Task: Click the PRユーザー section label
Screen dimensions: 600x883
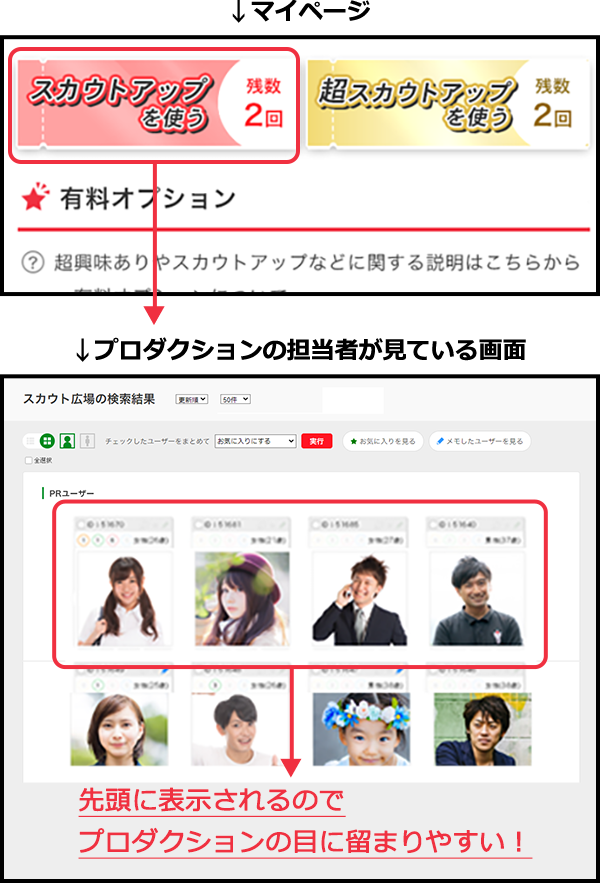Action: [72, 493]
